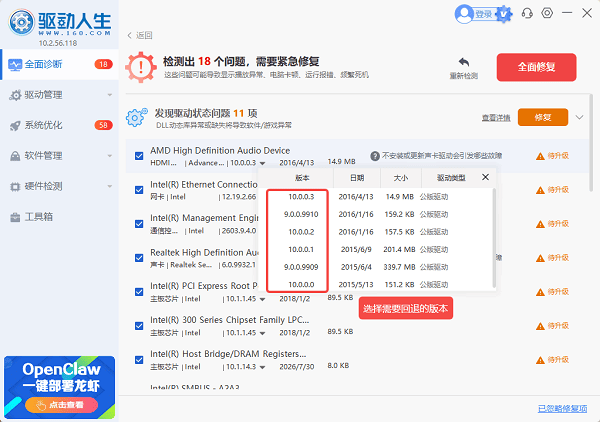Click warning icon for Host Bridge/DRAM Registers
The width and height of the screenshot is (600, 422).
click(540, 360)
